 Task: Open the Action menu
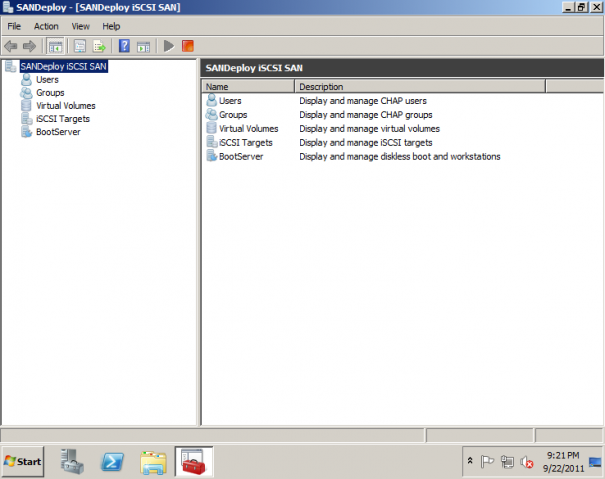(x=46, y=26)
